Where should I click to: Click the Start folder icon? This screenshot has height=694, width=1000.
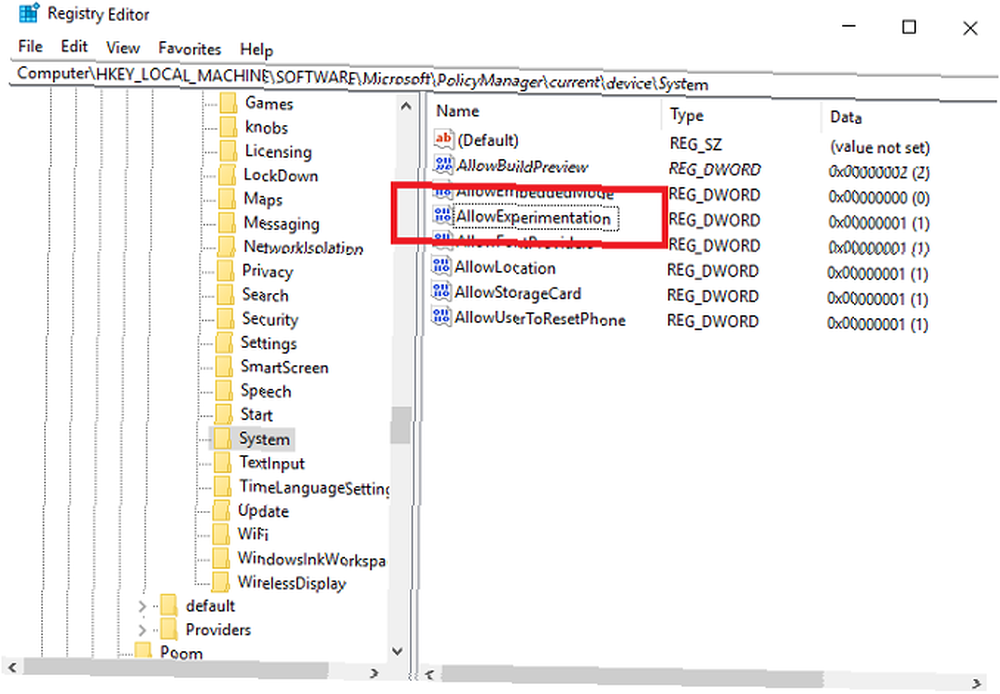pyautogui.click(x=224, y=415)
